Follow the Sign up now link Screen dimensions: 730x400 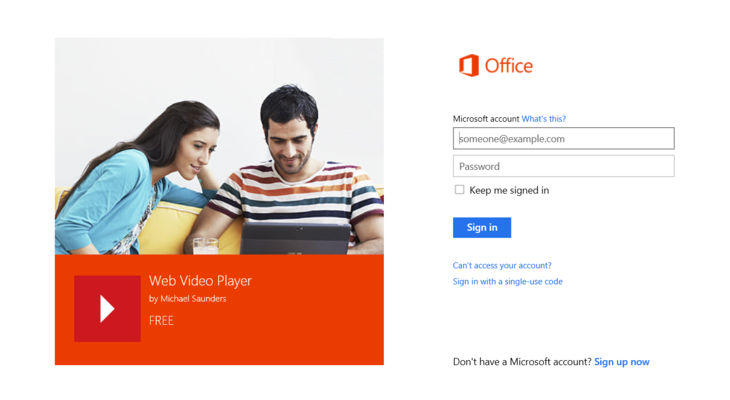tap(622, 362)
